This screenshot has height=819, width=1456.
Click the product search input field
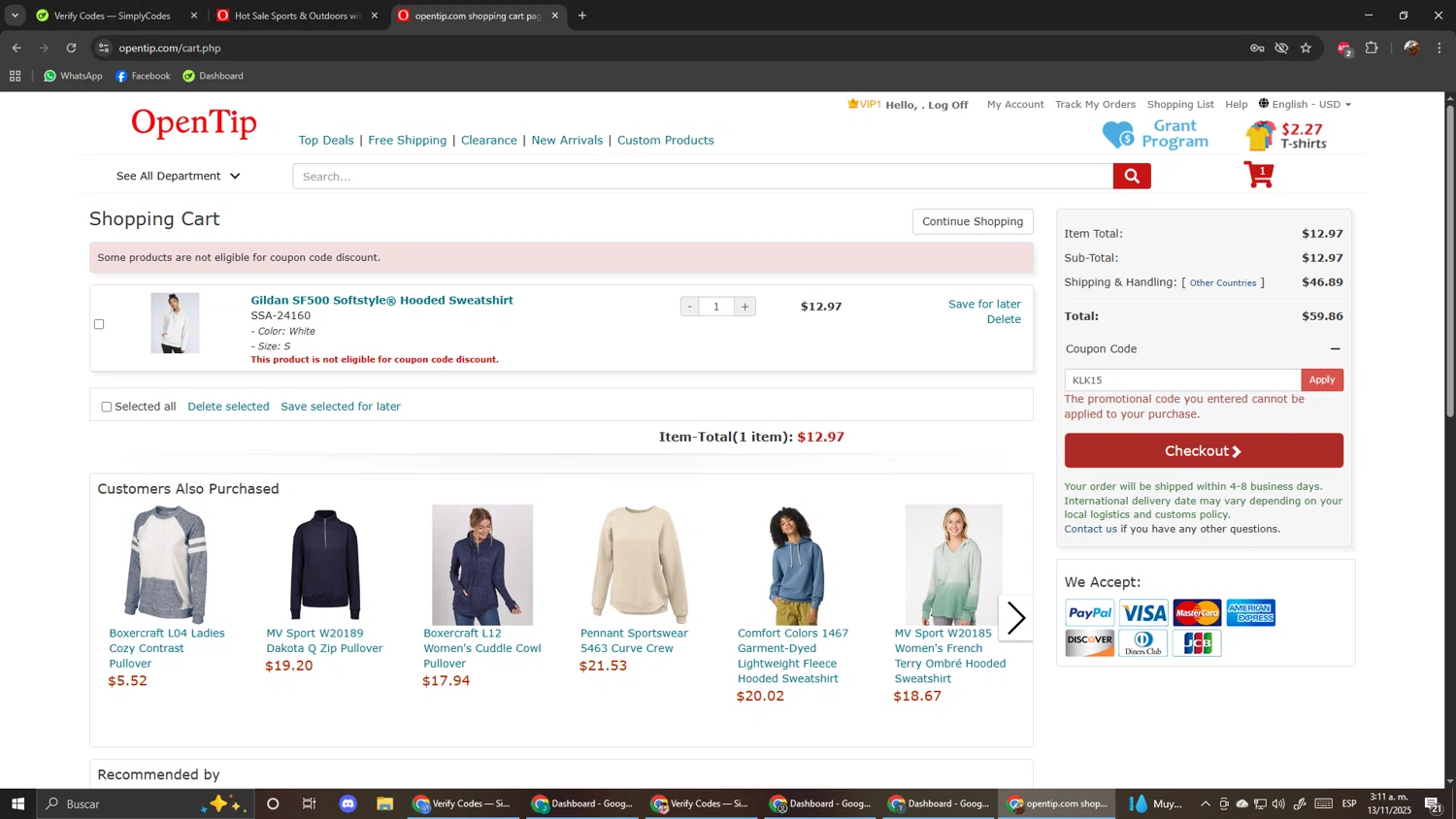pyautogui.click(x=703, y=177)
